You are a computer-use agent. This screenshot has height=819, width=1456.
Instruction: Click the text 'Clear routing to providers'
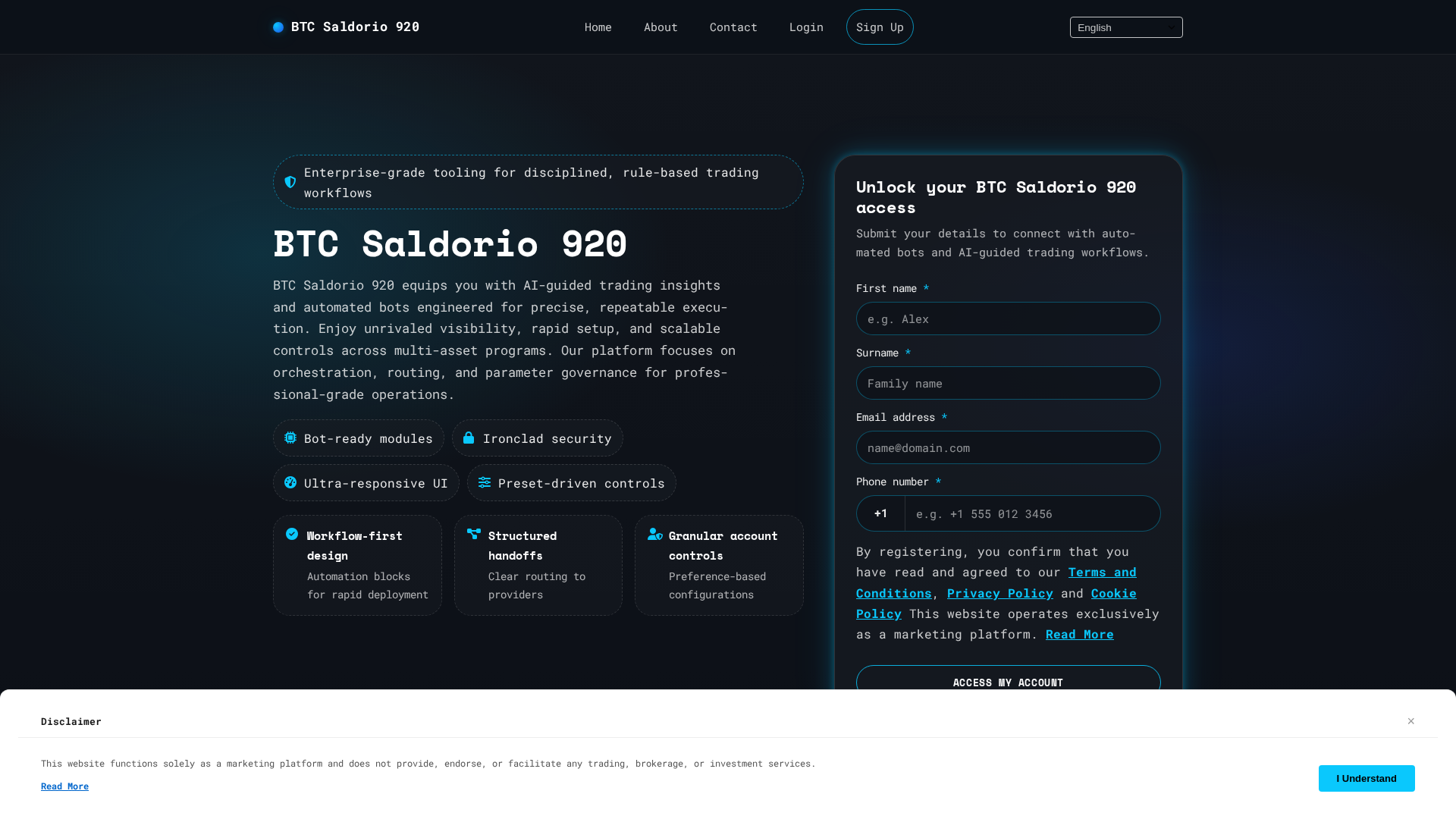pos(537,585)
